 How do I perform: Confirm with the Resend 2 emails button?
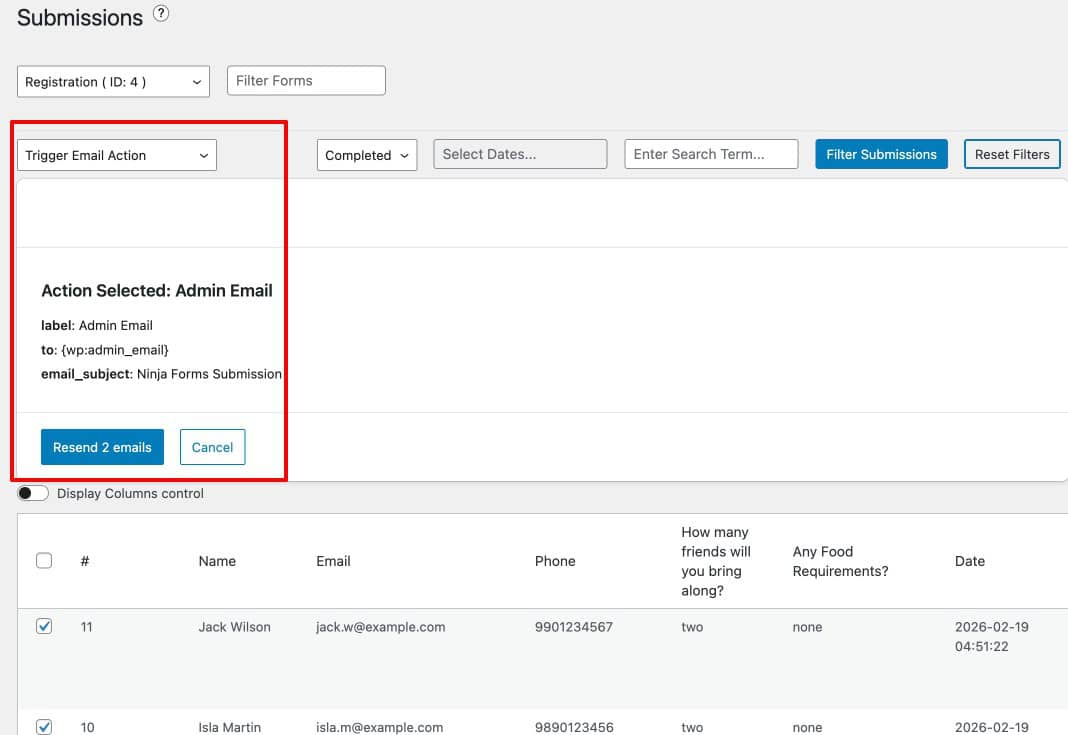[x=102, y=447]
